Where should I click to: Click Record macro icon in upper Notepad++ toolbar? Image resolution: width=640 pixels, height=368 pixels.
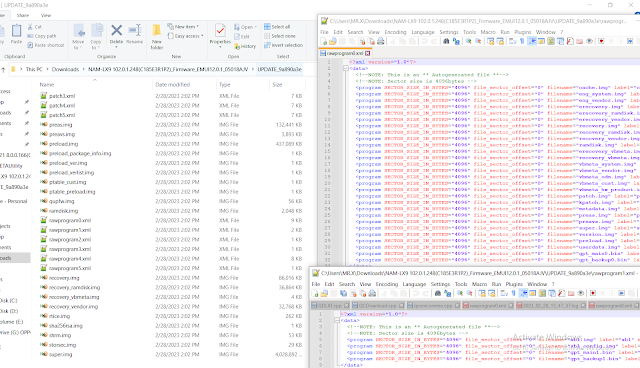pyautogui.click(x=601, y=41)
